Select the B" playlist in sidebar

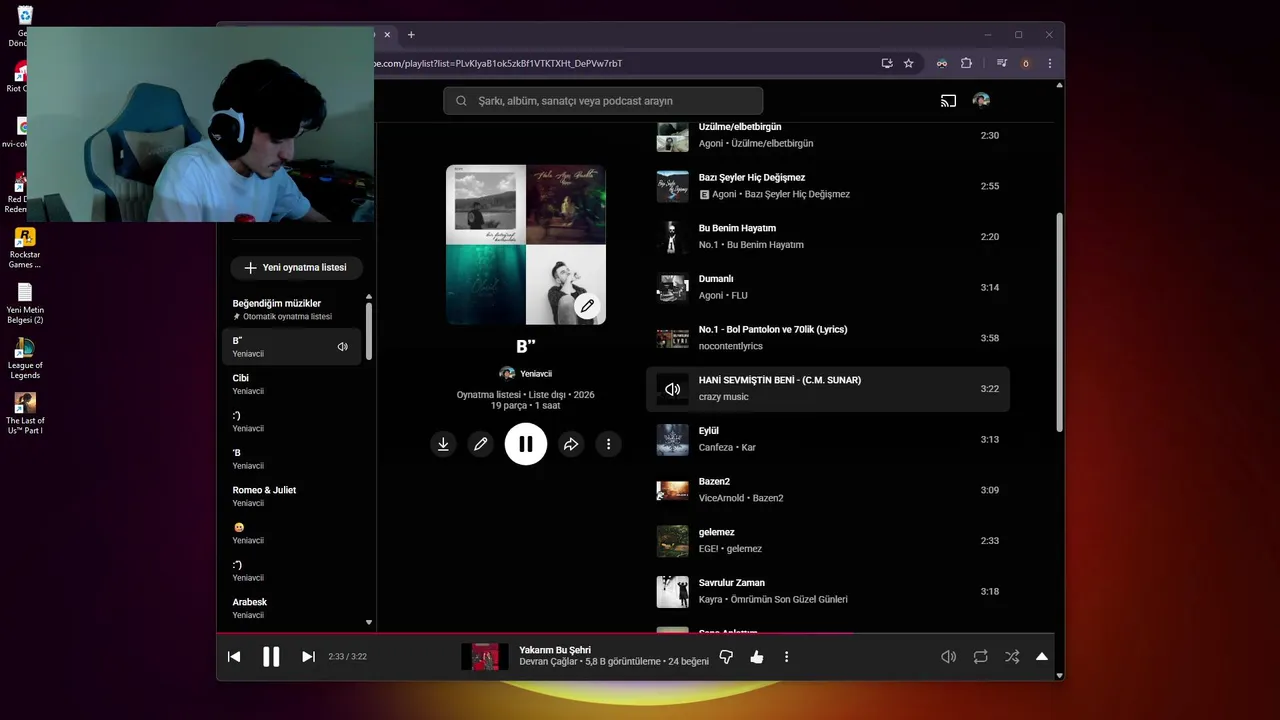291,347
